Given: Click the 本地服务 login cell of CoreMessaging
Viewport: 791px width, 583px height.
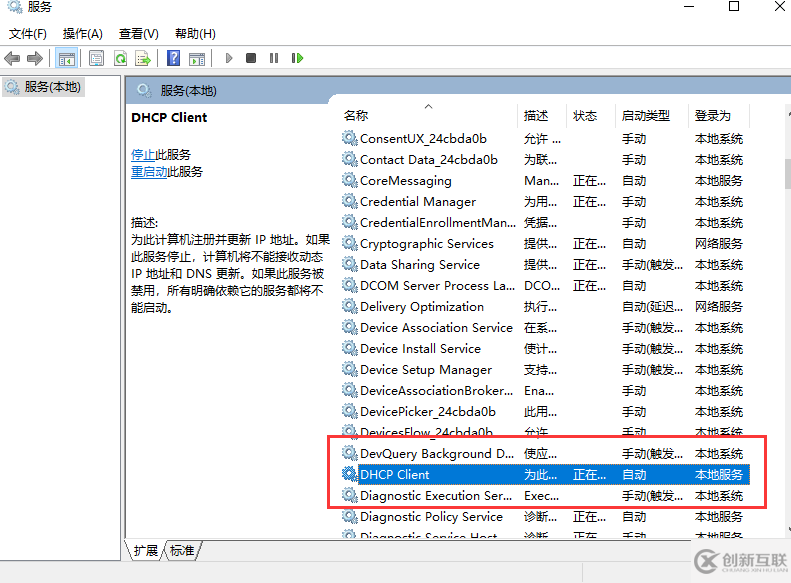Looking at the screenshot, I should point(718,181).
